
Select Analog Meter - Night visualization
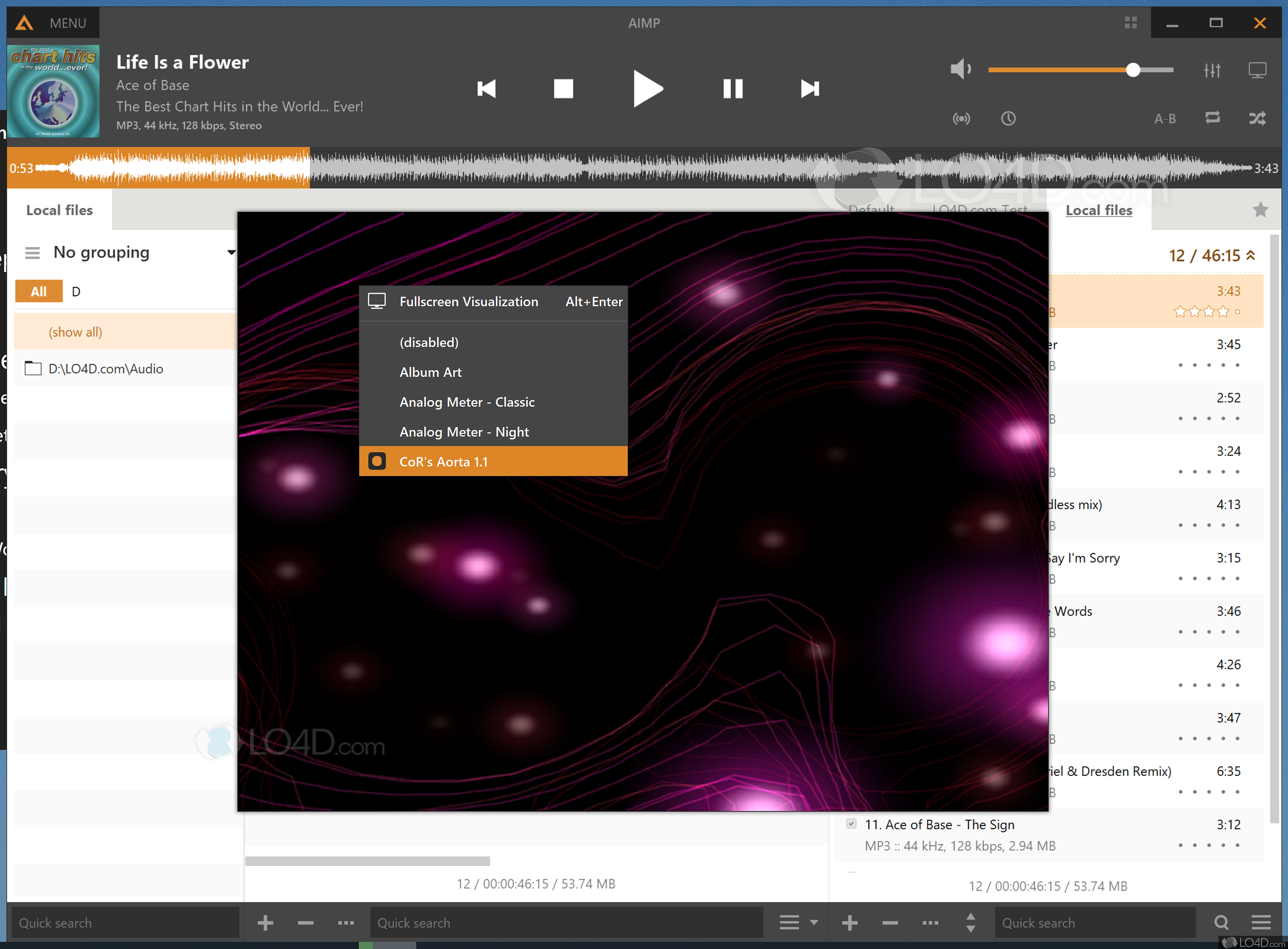pyautogui.click(x=493, y=432)
